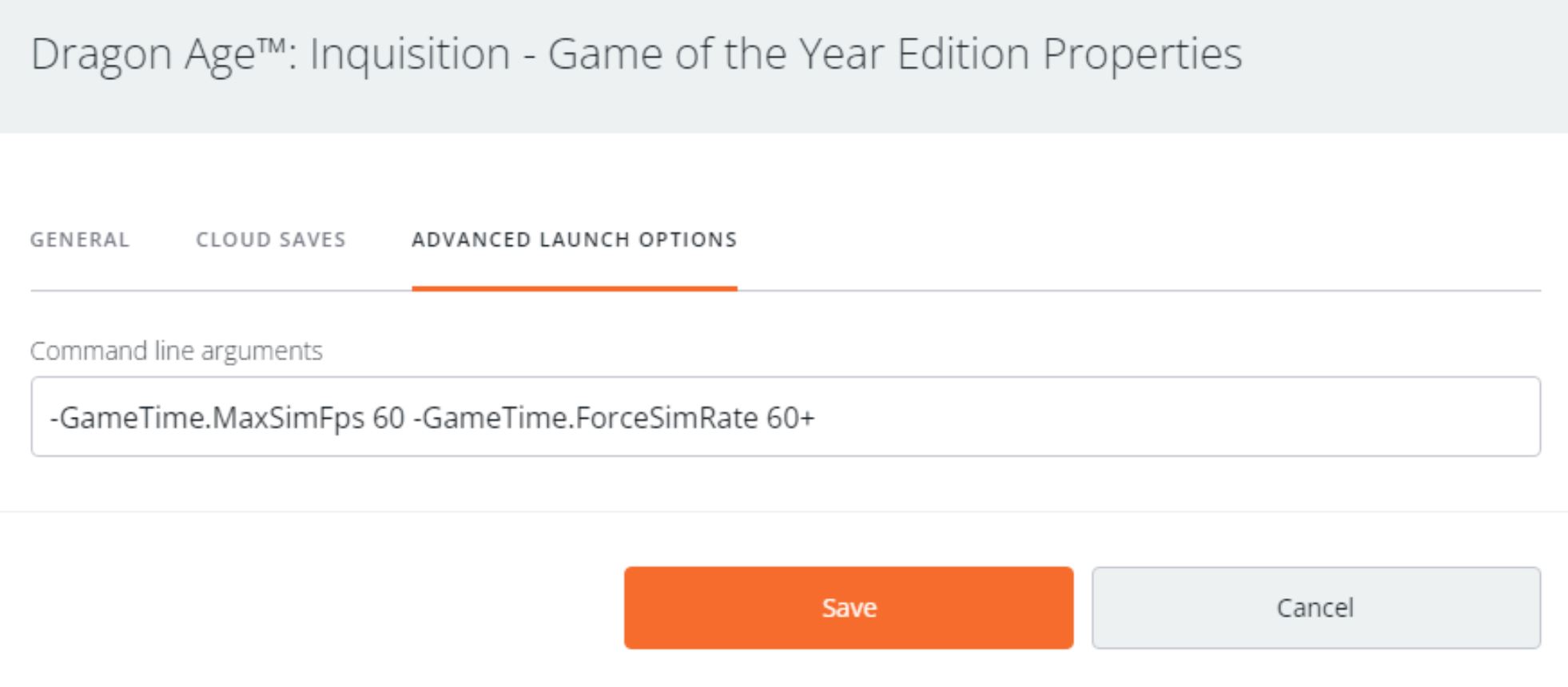1568x687 pixels.
Task: Place cursor at the trailing "60+" value
Action: tap(790, 418)
